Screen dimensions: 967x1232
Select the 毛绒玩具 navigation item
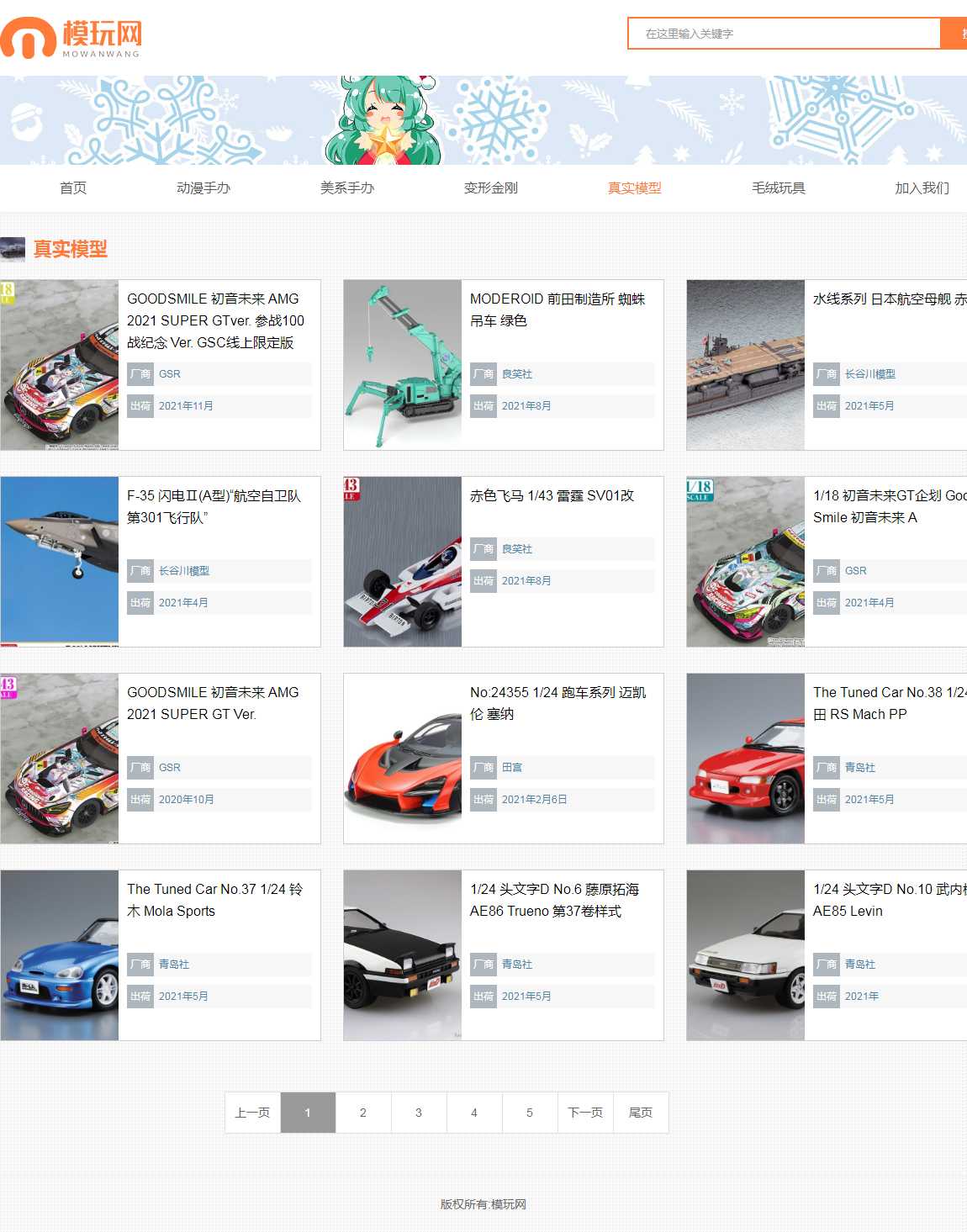779,188
